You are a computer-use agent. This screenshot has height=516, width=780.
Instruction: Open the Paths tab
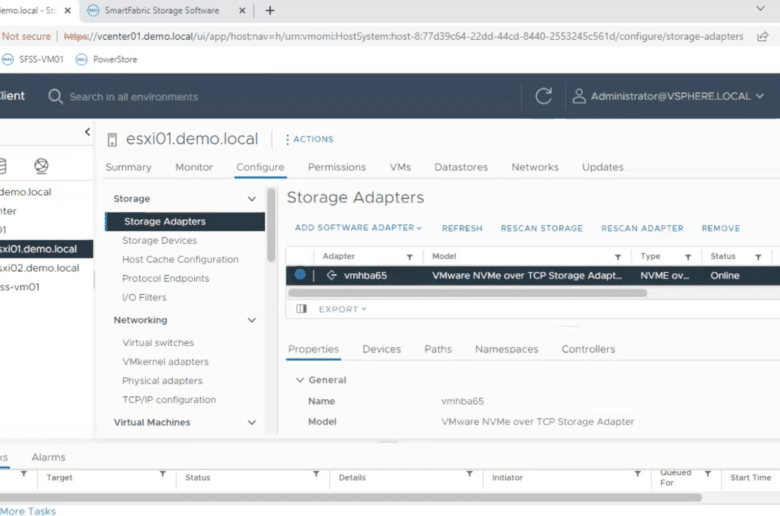438,349
